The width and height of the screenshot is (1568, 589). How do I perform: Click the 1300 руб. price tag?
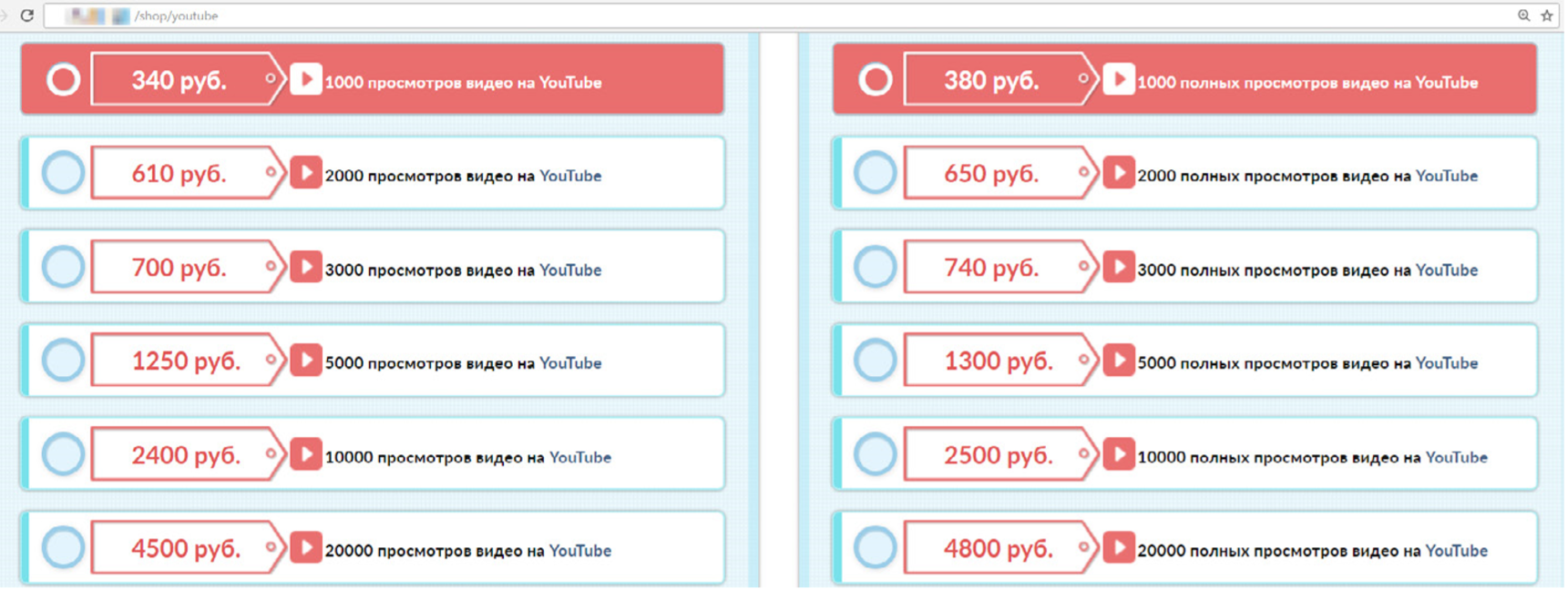[x=1001, y=361]
